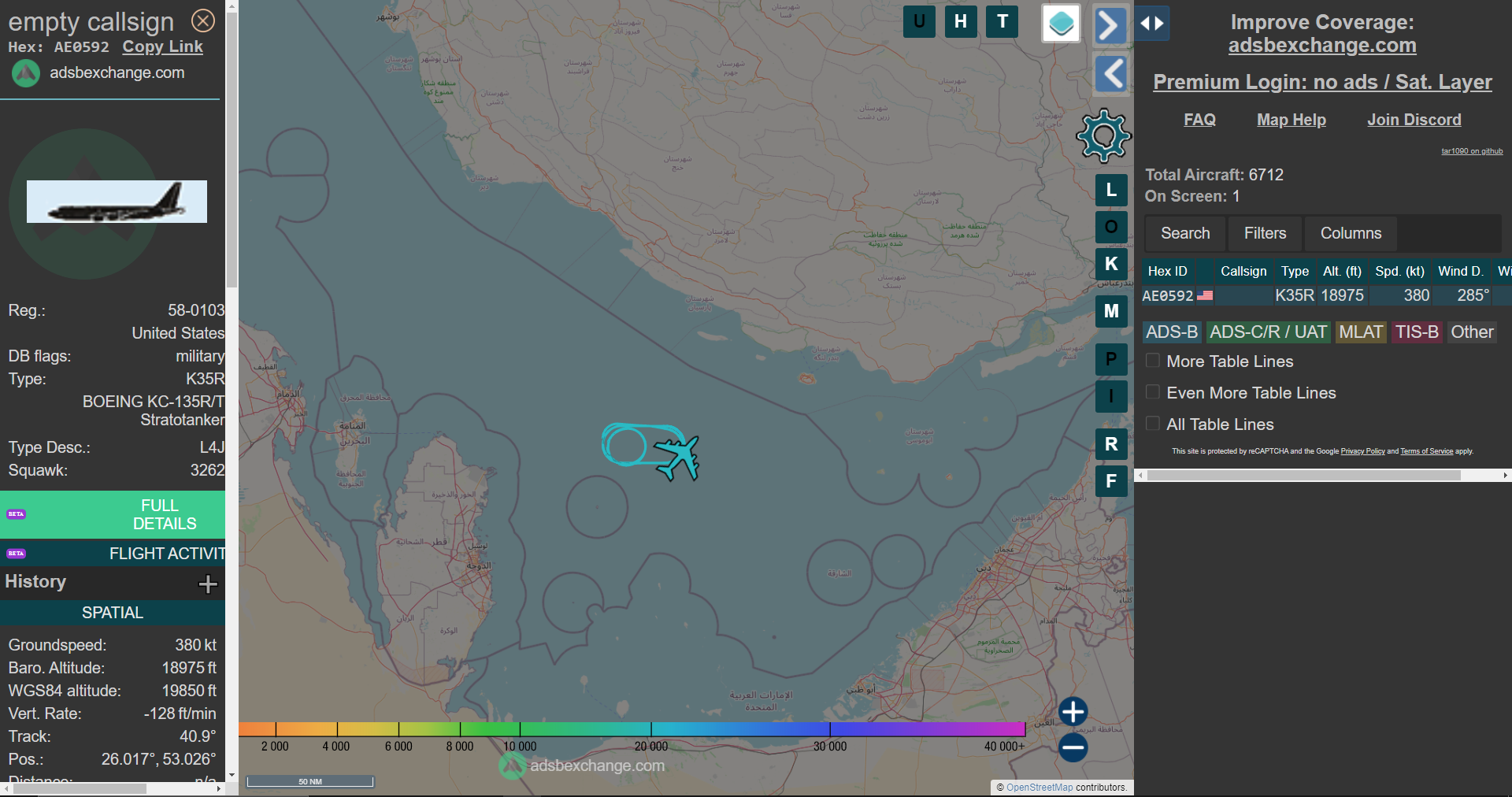The image size is (1512, 797).
Task: Select the AE0592 row in aircraft table
Action: pos(1326,295)
